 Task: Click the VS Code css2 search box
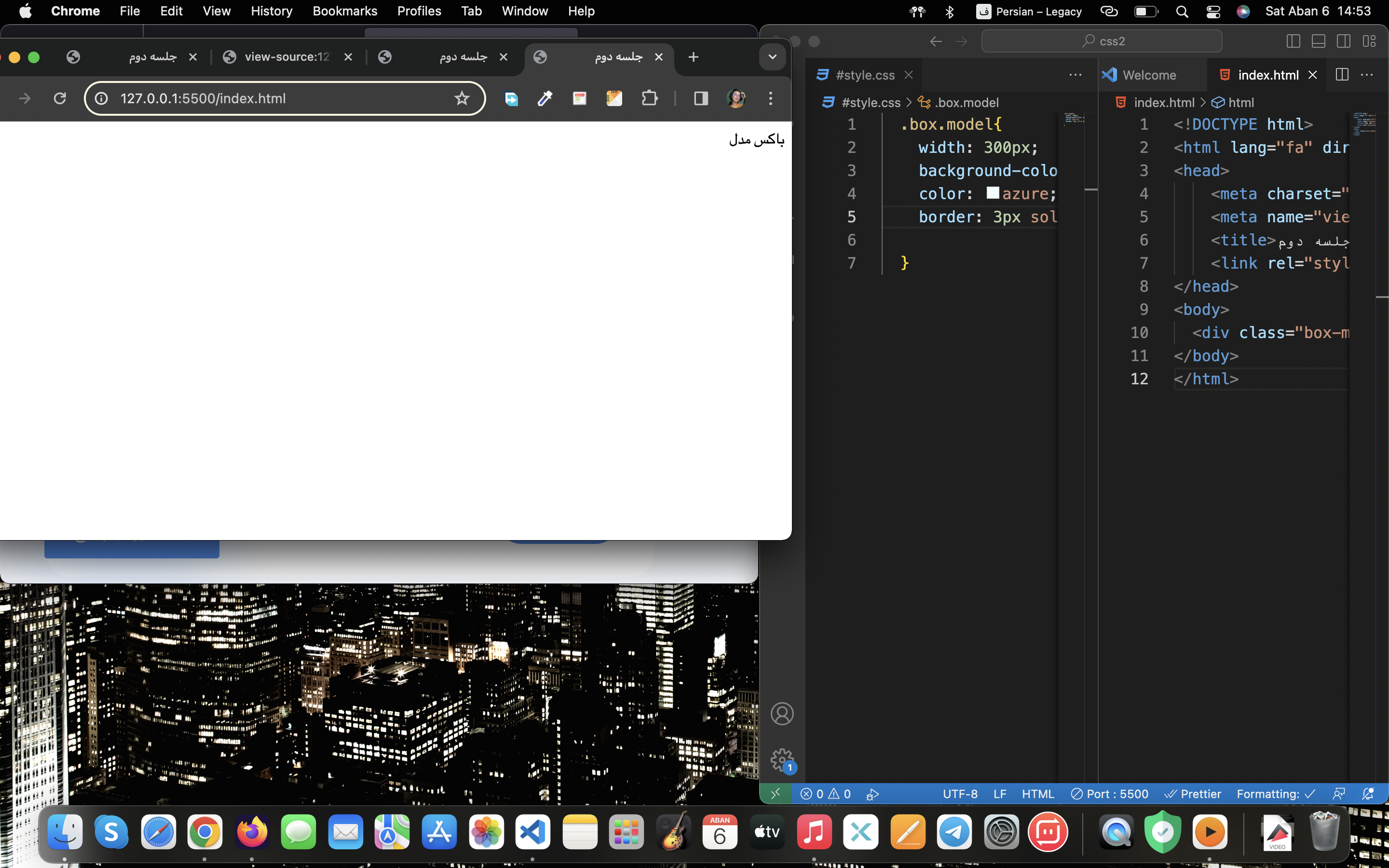coord(1102,41)
